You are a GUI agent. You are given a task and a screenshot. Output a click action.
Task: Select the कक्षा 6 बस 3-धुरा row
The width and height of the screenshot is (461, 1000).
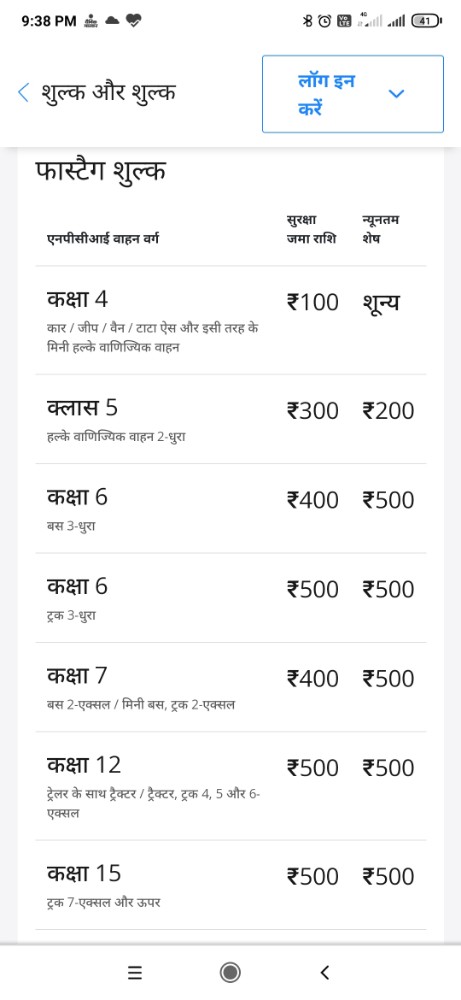click(231, 508)
